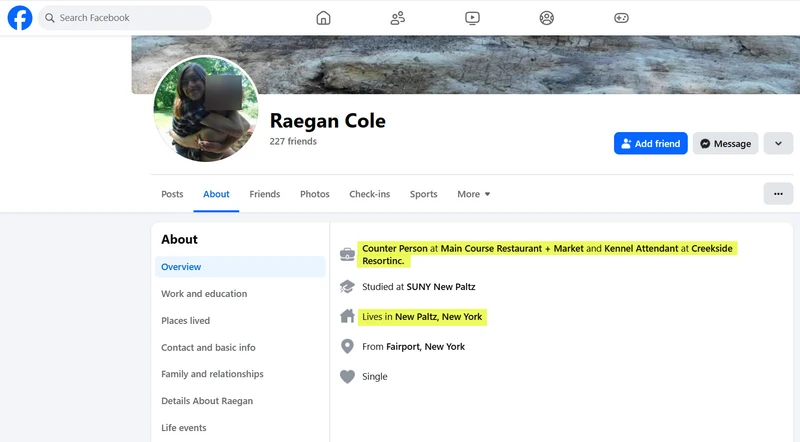
Task: Open the Check-ins tab
Action: (x=369, y=194)
